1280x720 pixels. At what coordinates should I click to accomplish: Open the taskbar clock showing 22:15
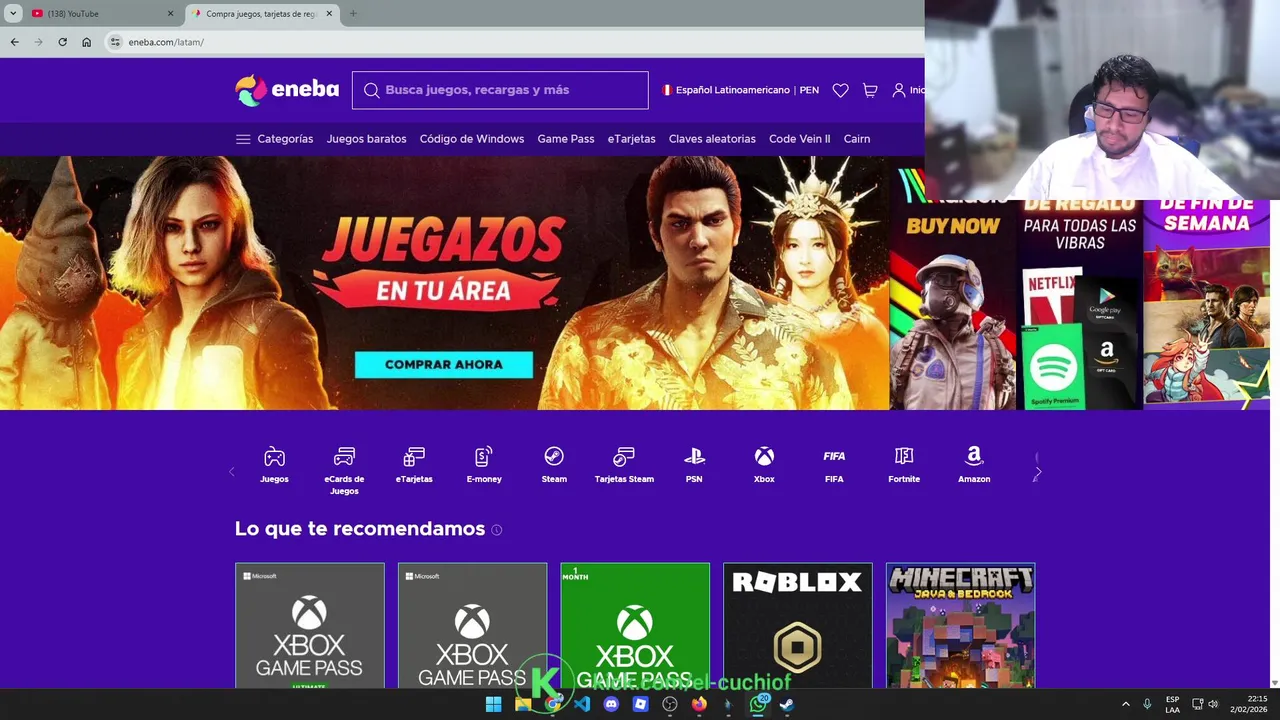tap(1249, 704)
